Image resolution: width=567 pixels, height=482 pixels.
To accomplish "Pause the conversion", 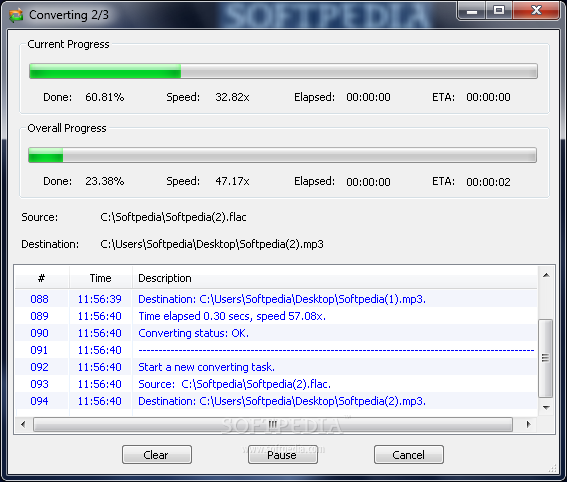I will 282,455.
